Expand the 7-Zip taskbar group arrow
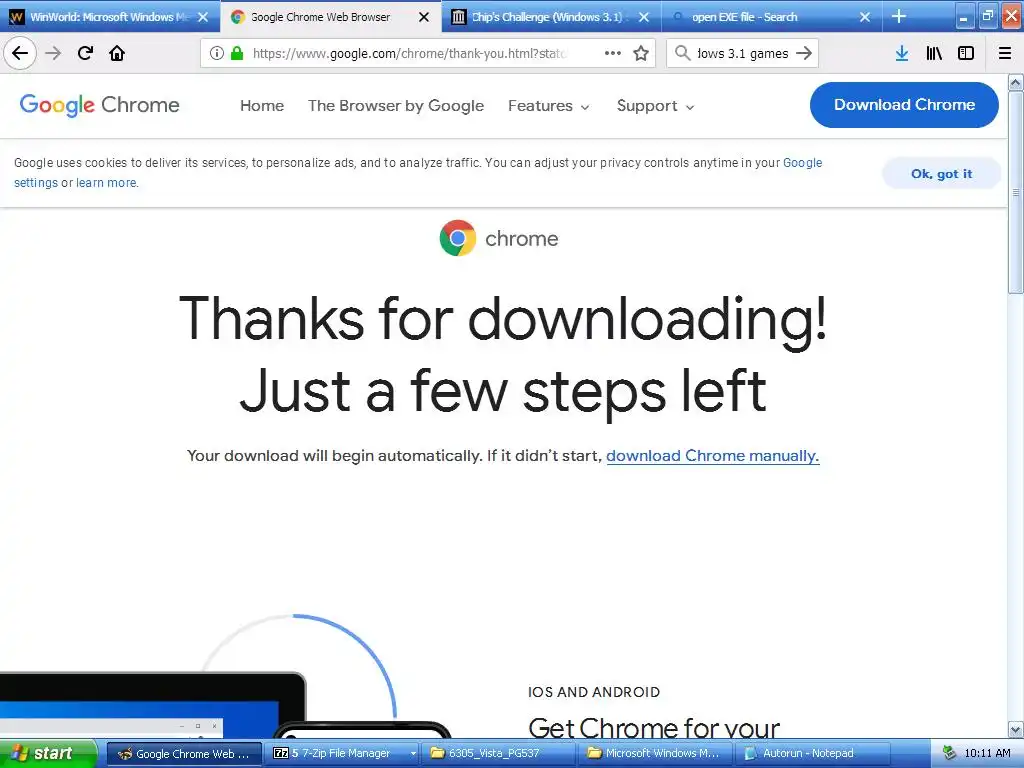The height and width of the screenshot is (768, 1024). (413, 754)
